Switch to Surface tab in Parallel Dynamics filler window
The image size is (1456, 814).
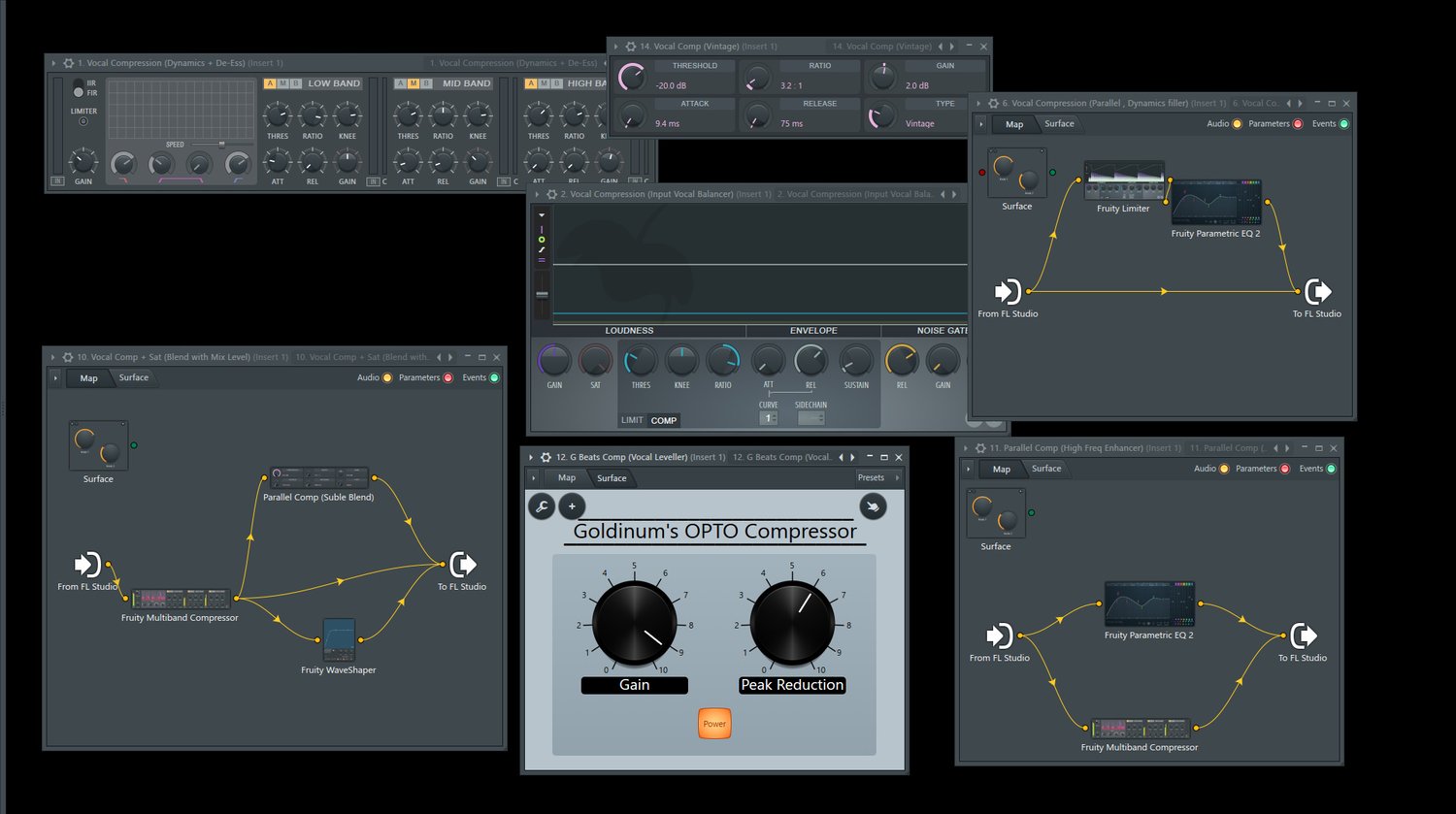pos(1060,124)
